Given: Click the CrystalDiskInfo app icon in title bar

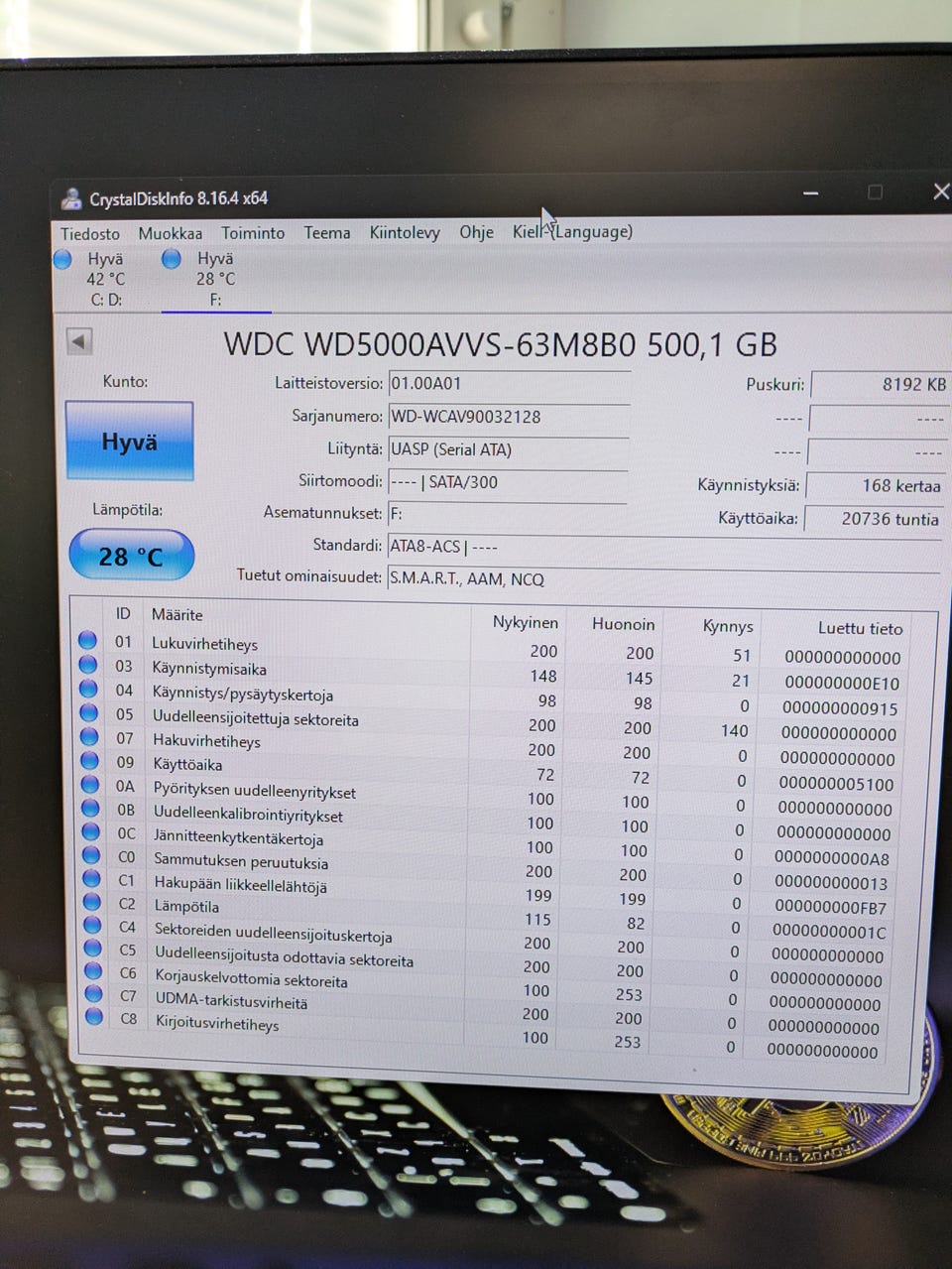Looking at the screenshot, I should (x=71, y=198).
